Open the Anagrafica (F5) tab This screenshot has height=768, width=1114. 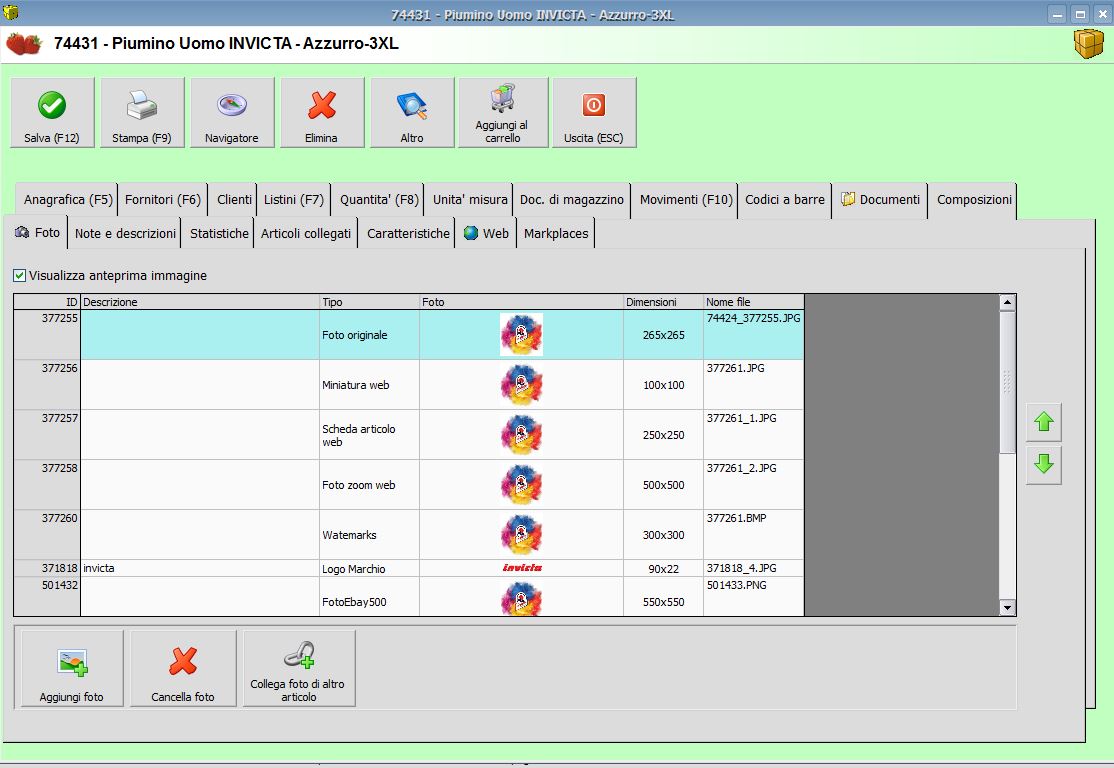coord(67,200)
